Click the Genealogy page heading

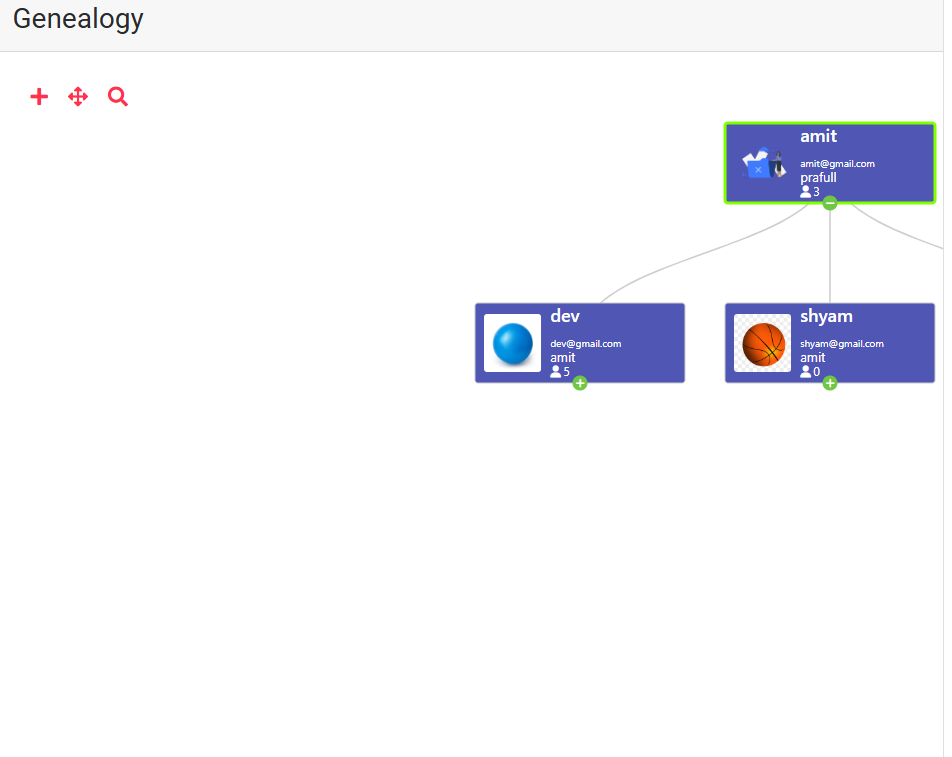click(x=78, y=19)
